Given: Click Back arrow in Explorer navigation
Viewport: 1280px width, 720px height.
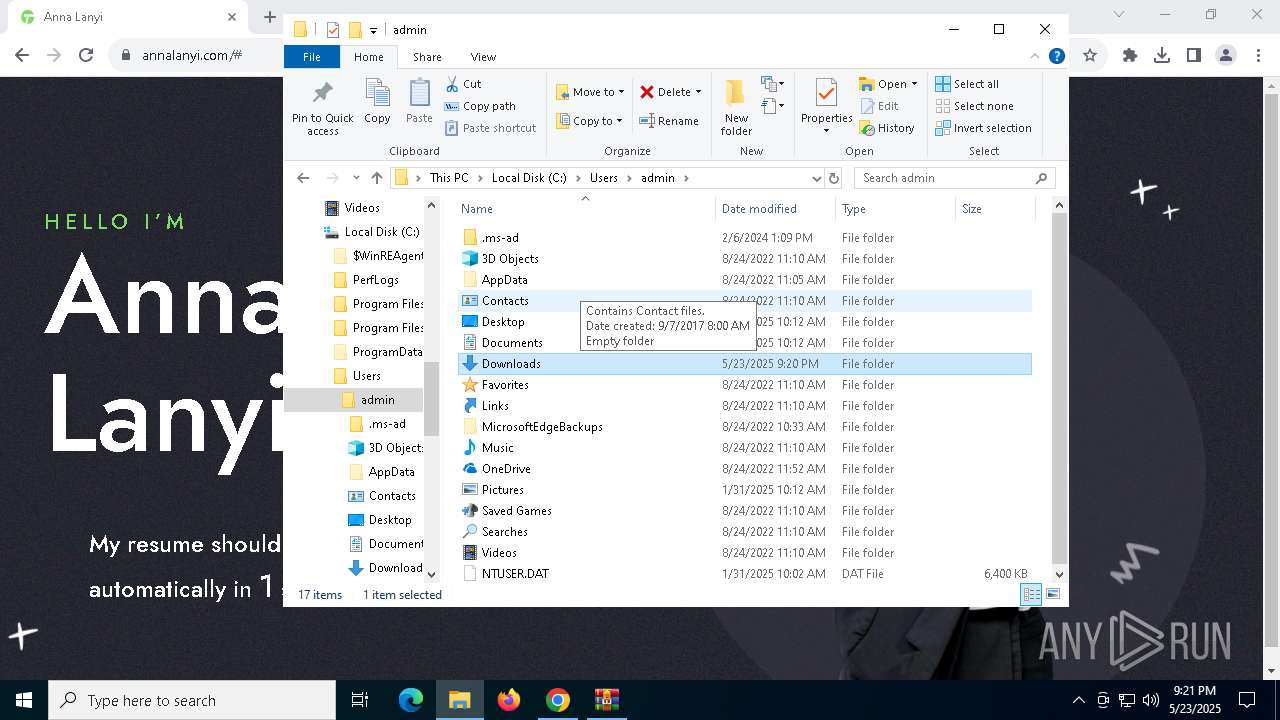Looking at the screenshot, I should click(303, 178).
